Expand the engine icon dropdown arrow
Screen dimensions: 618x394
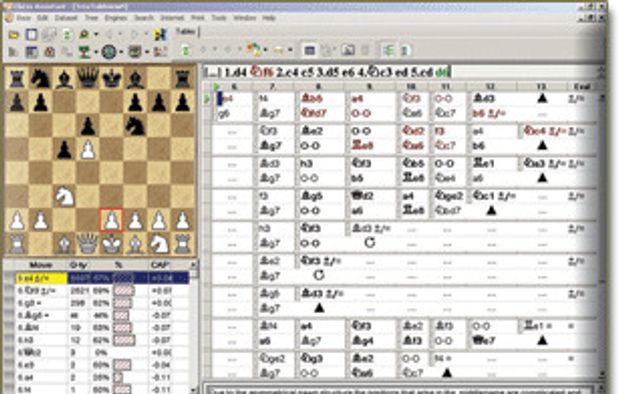(x=147, y=52)
